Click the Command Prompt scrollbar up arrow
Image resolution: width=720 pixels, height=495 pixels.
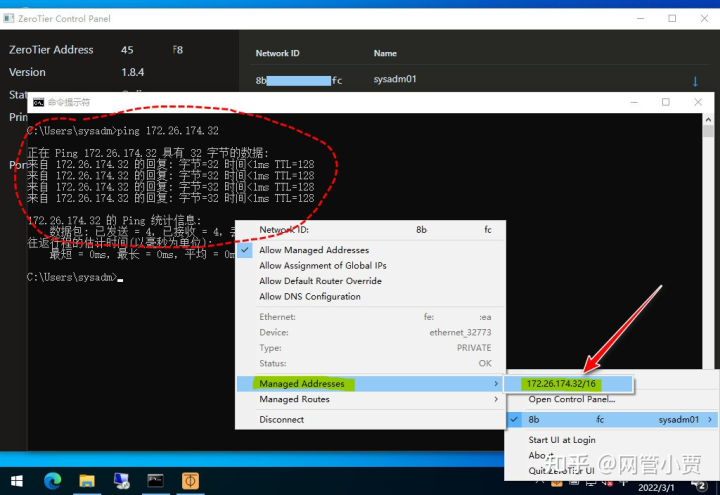tap(708, 119)
